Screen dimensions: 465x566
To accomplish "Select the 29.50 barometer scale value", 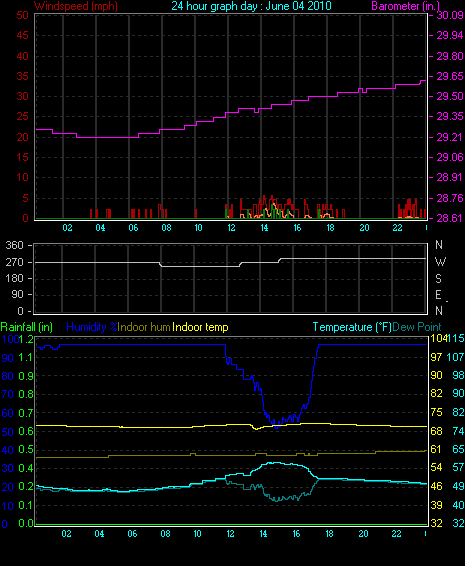I will (x=450, y=96).
